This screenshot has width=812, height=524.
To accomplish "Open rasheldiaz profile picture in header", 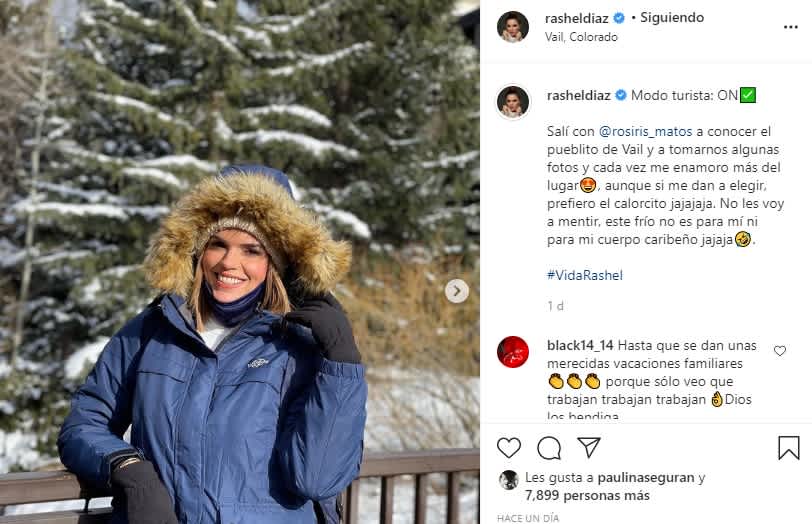I will pos(513,26).
